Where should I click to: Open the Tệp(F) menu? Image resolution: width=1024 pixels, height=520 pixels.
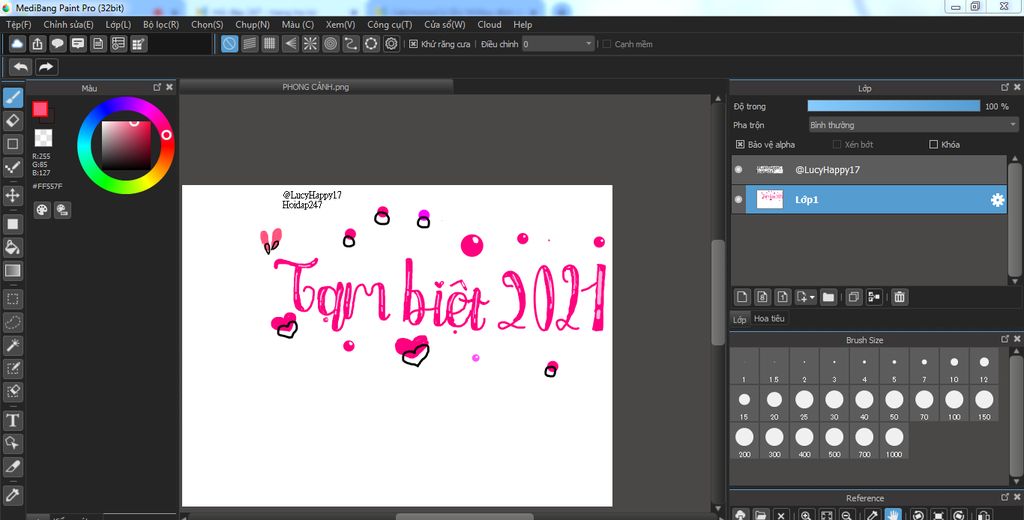click(x=19, y=24)
